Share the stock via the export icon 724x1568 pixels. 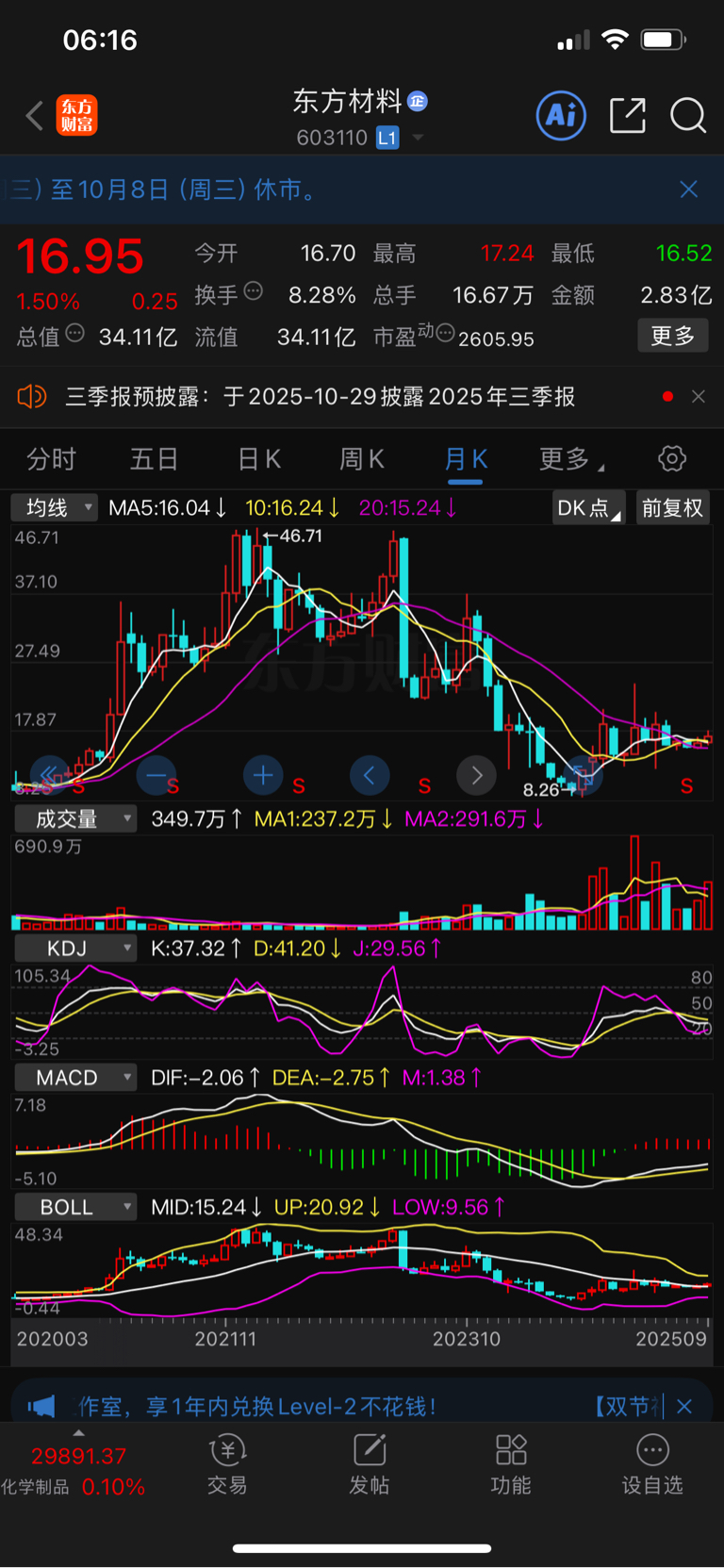(628, 116)
